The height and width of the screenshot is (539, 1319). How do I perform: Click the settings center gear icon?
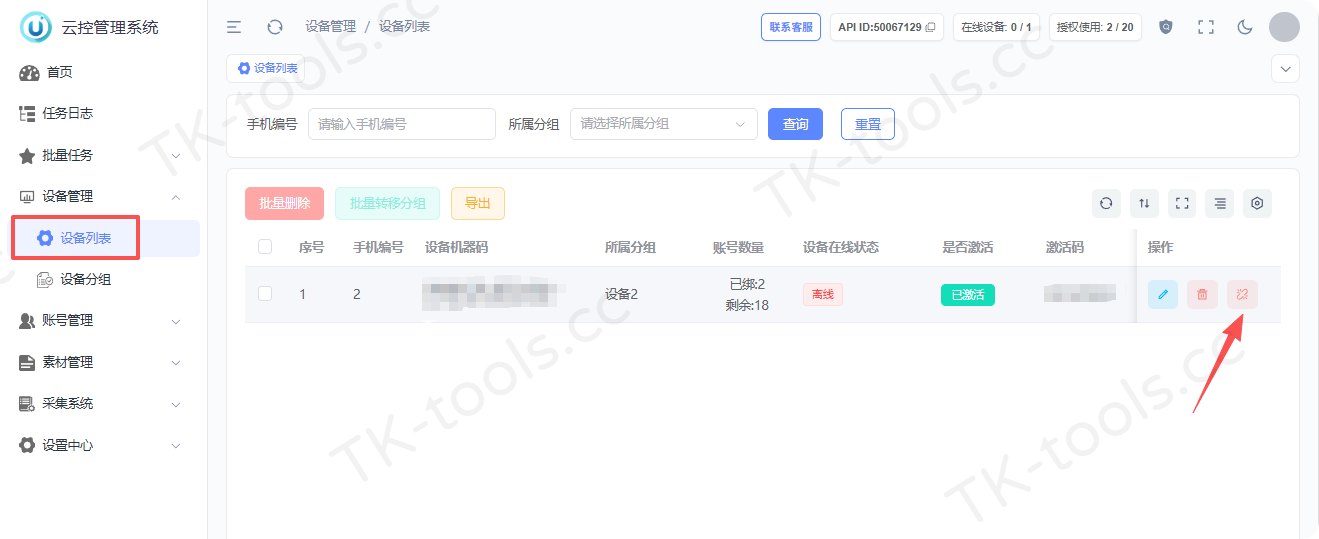[27, 445]
